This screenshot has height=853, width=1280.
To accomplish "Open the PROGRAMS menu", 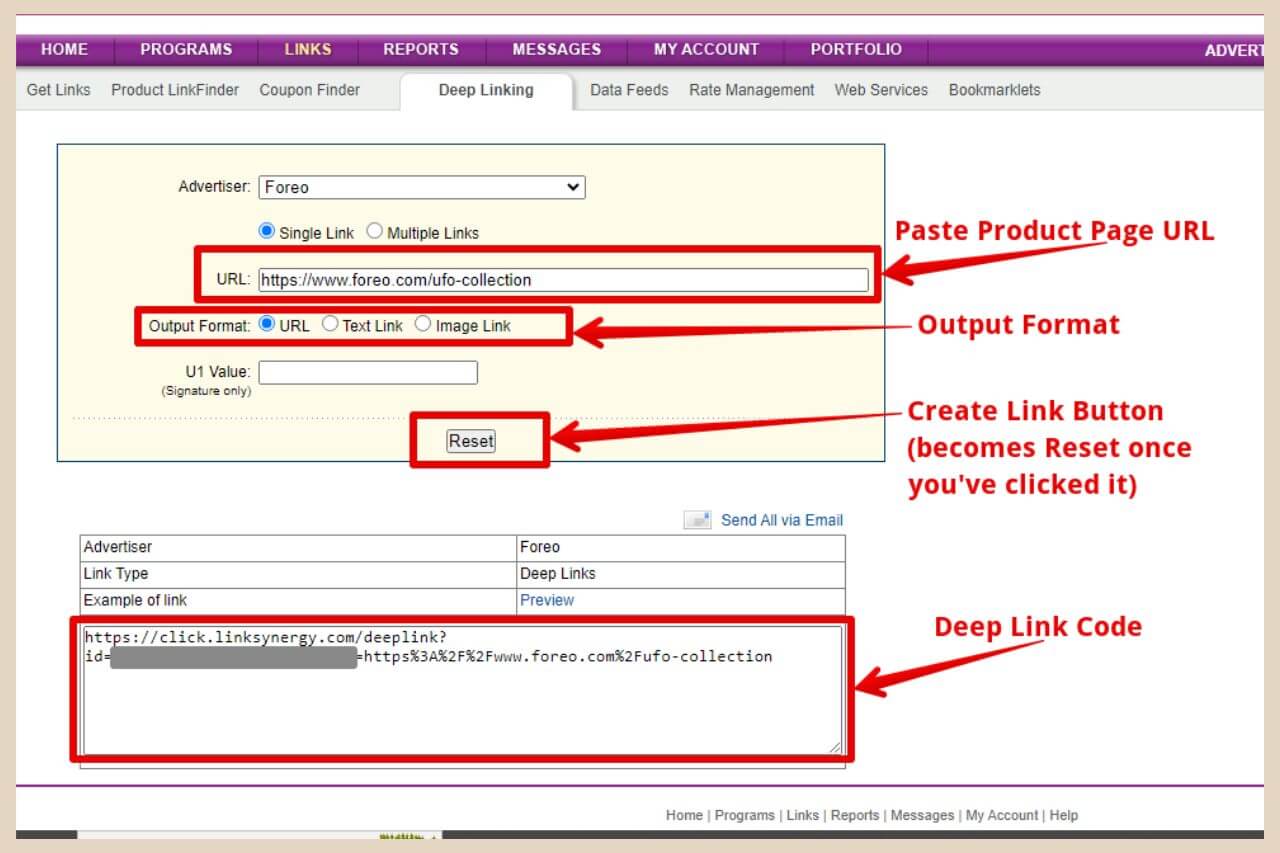I will 186,49.
